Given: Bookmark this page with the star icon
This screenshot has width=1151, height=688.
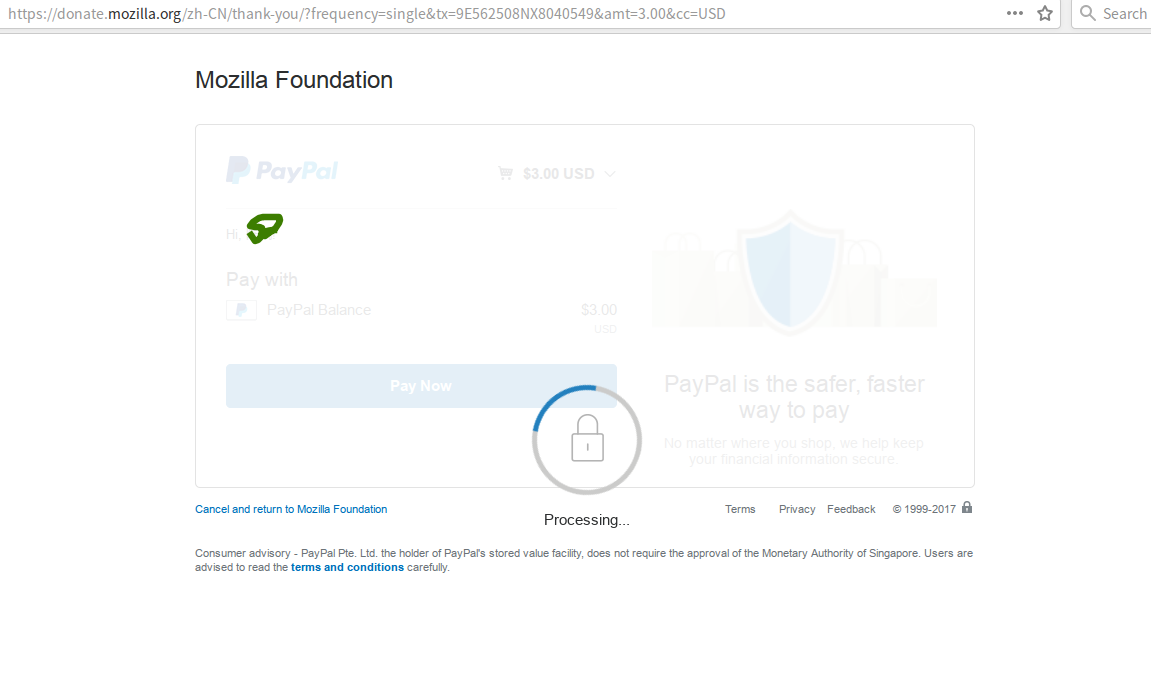Looking at the screenshot, I should [1045, 13].
